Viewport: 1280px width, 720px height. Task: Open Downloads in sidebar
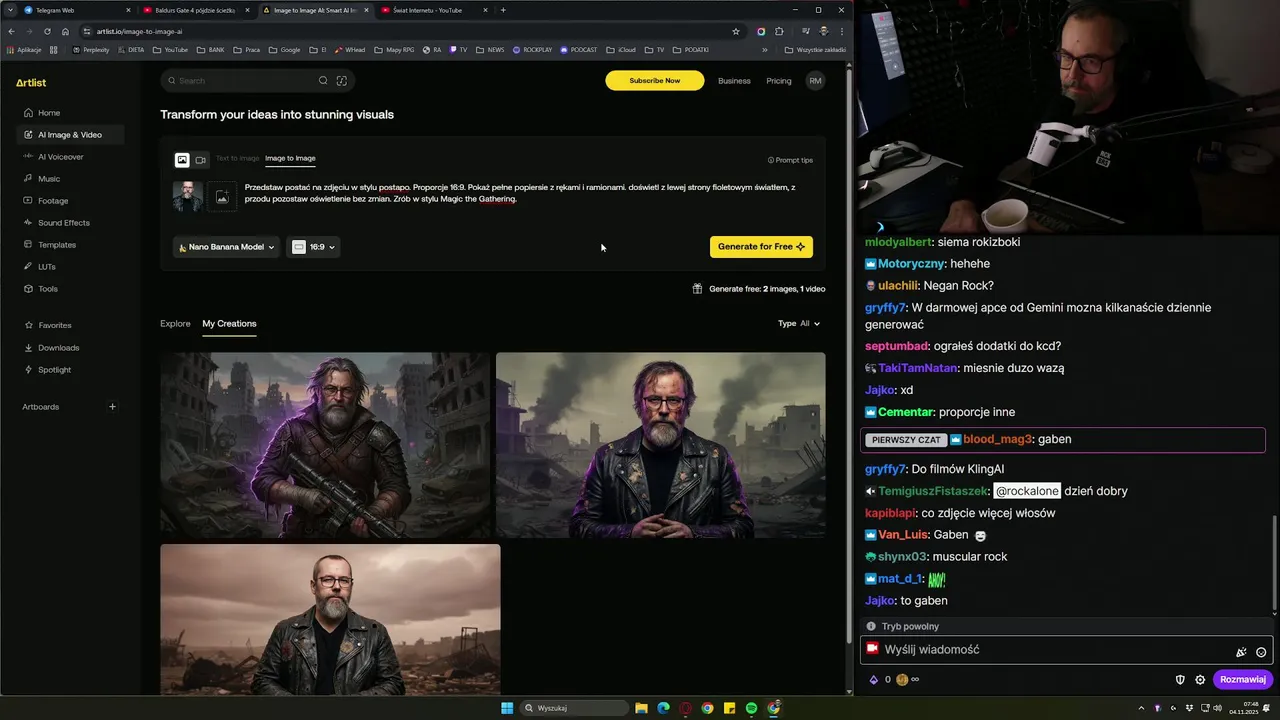52,348
